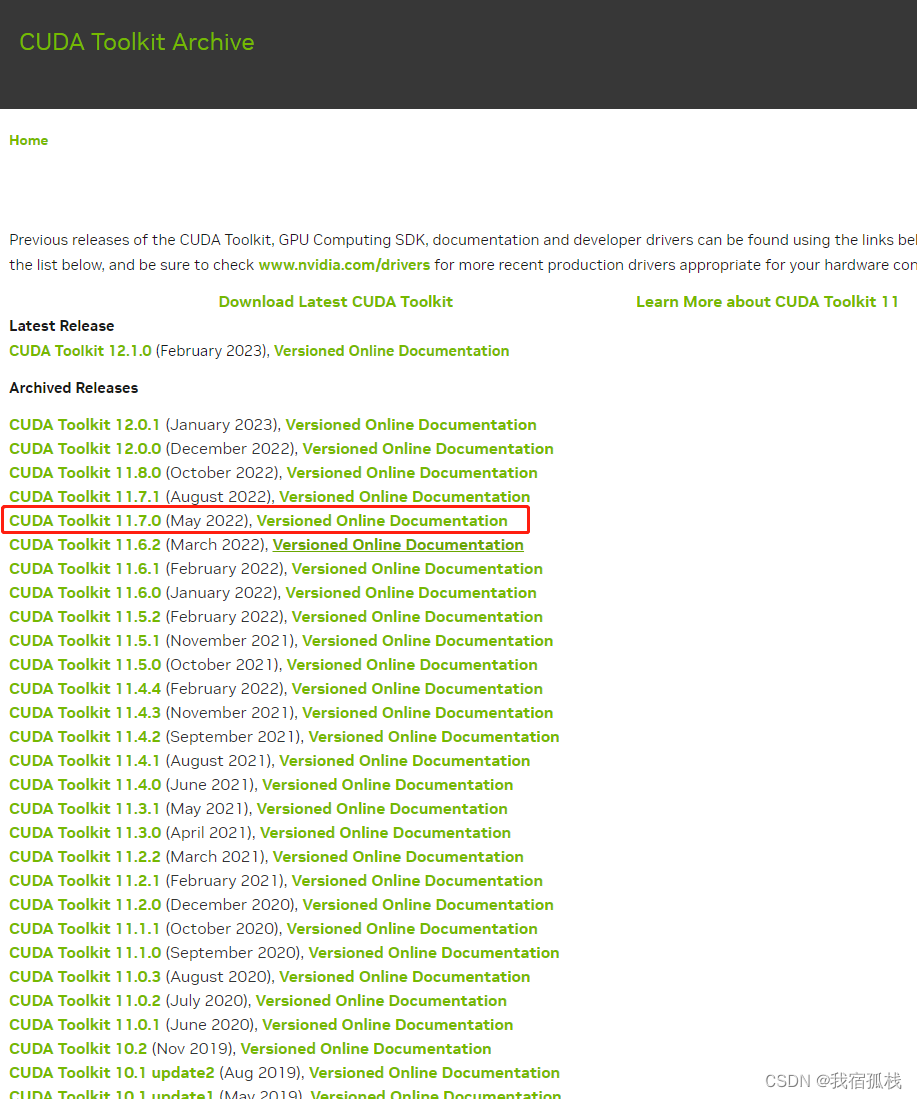The width and height of the screenshot is (917, 1099).
Task: Open CUDA Toolkit 10.2 link
Action: coord(79,1049)
